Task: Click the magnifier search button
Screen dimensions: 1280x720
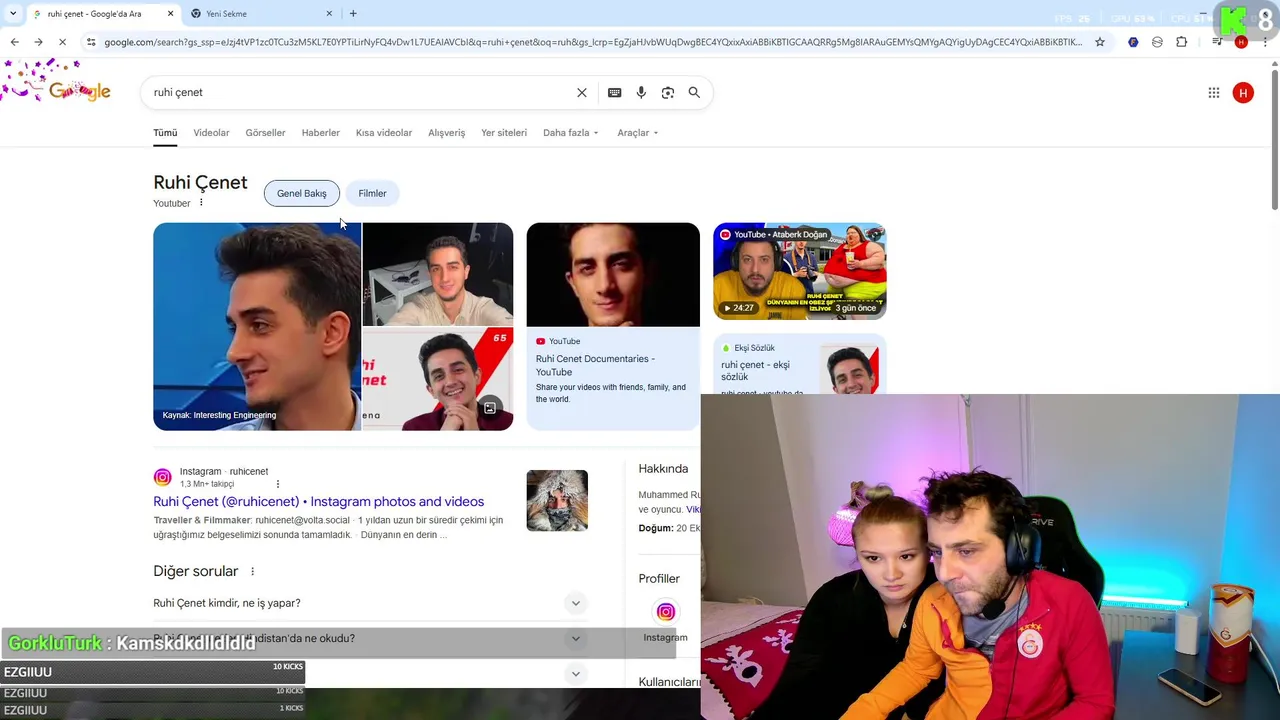Action: point(694,92)
